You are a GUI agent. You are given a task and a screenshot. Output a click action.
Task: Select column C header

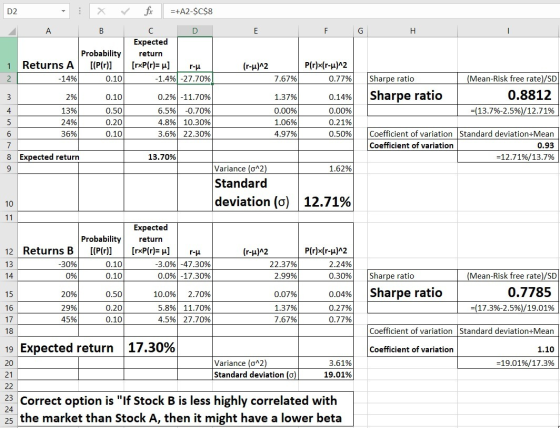coord(150,31)
